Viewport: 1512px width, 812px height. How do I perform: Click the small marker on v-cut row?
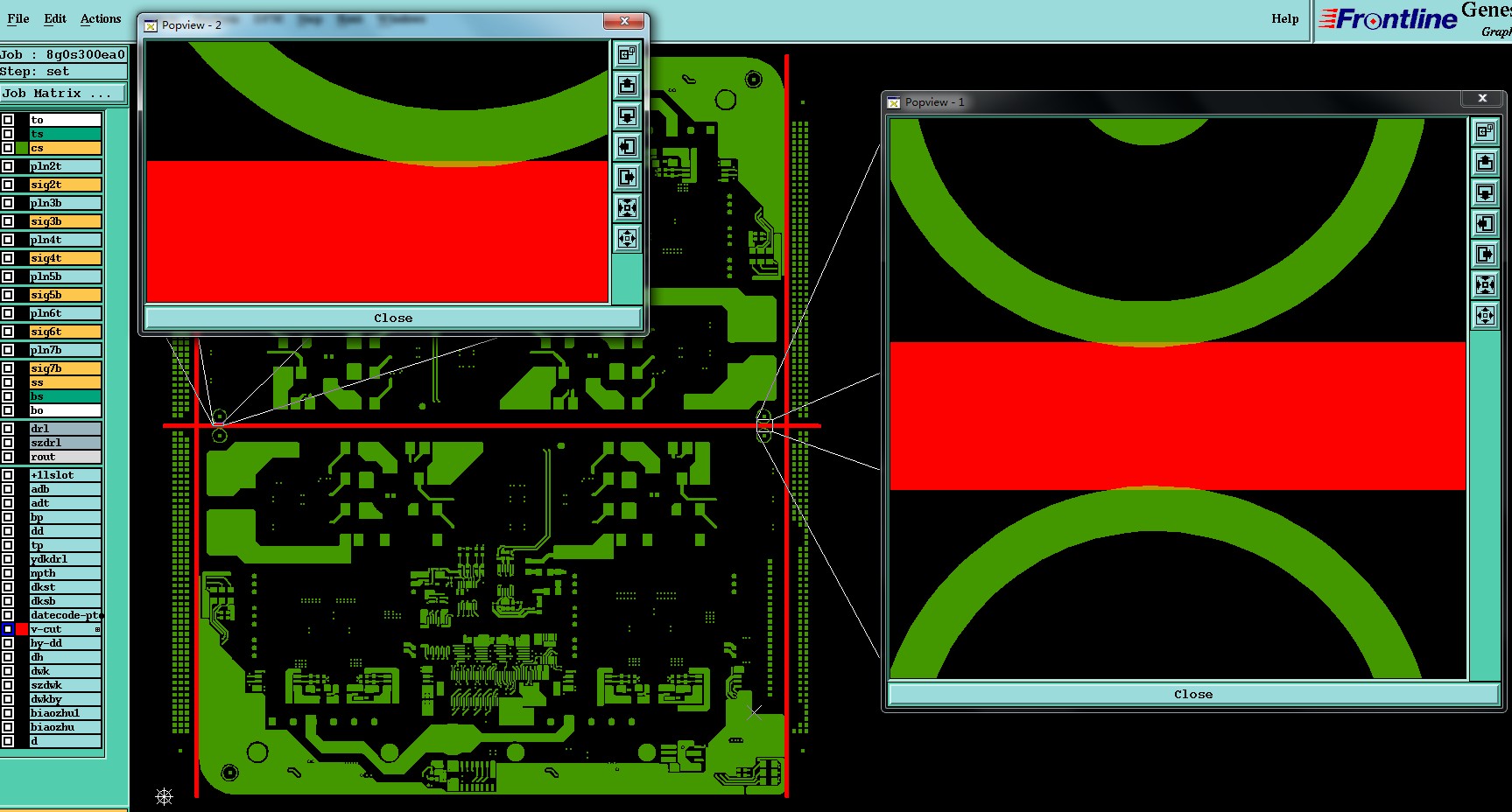(97, 629)
